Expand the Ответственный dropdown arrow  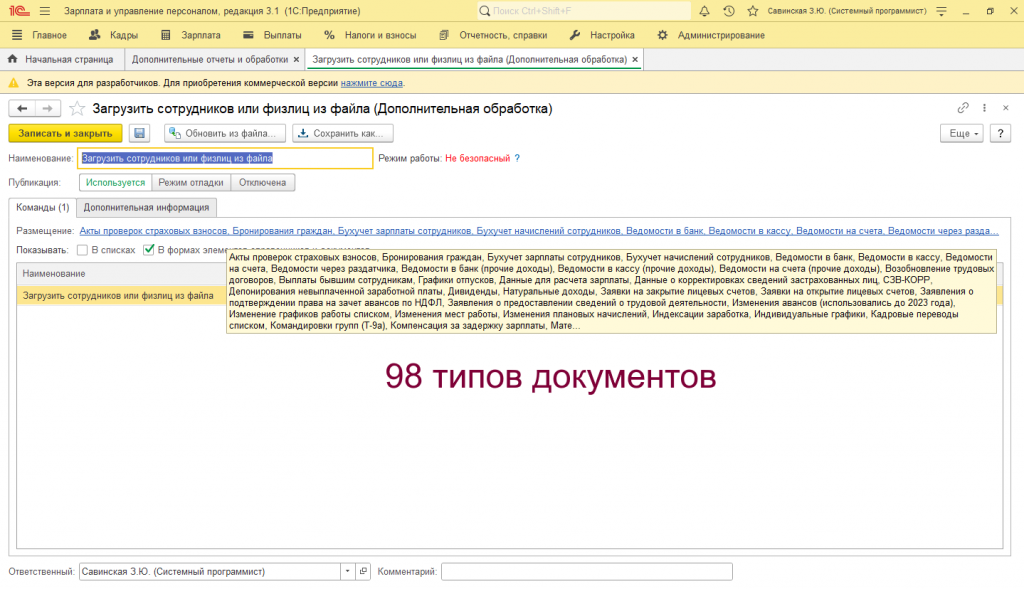coord(347,571)
